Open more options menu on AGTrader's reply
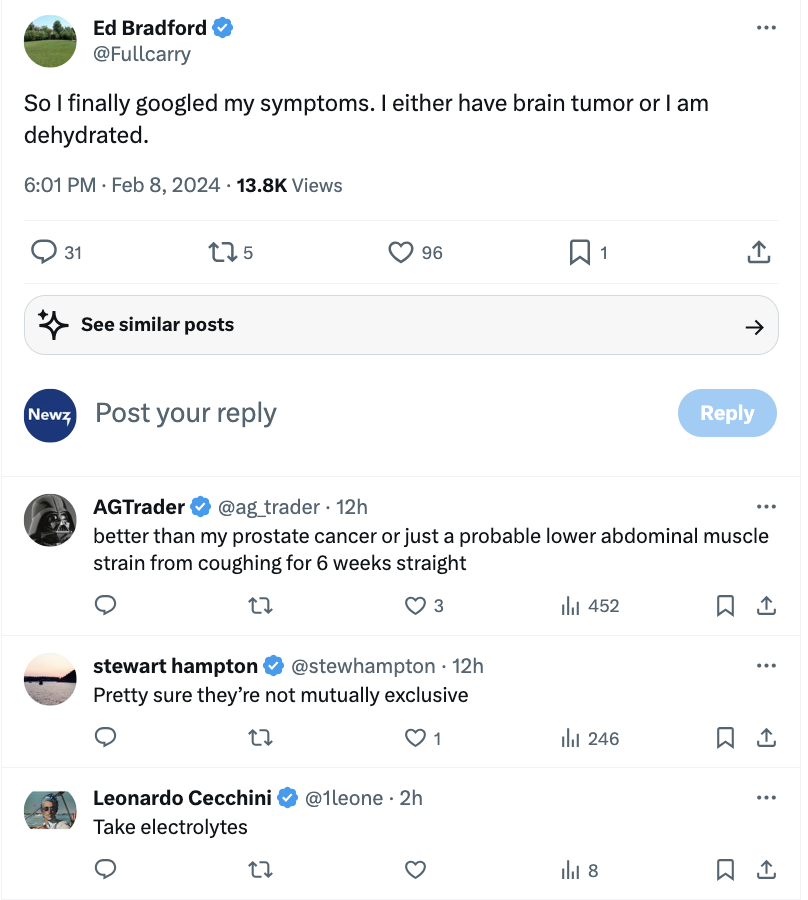This screenshot has width=808, height=900. pyautogui.click(x=766, y=507)
